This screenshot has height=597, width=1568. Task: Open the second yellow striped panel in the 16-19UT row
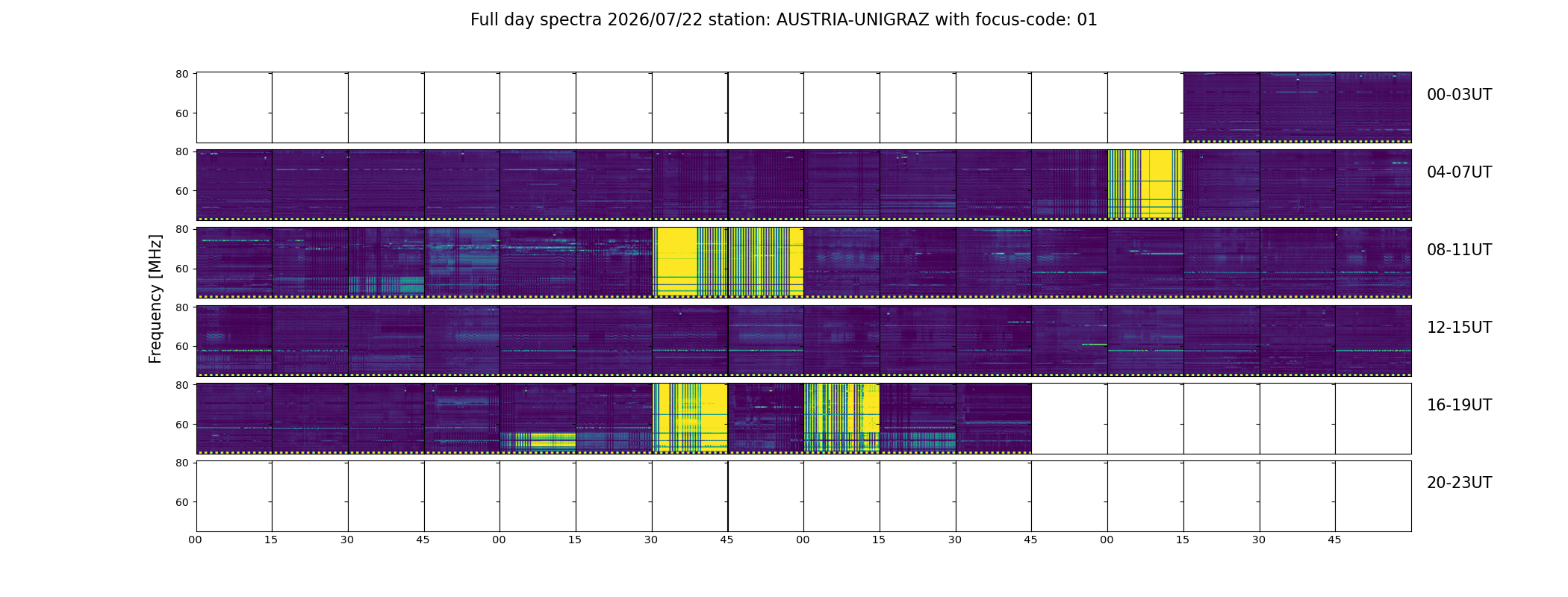tap(842, 418)
